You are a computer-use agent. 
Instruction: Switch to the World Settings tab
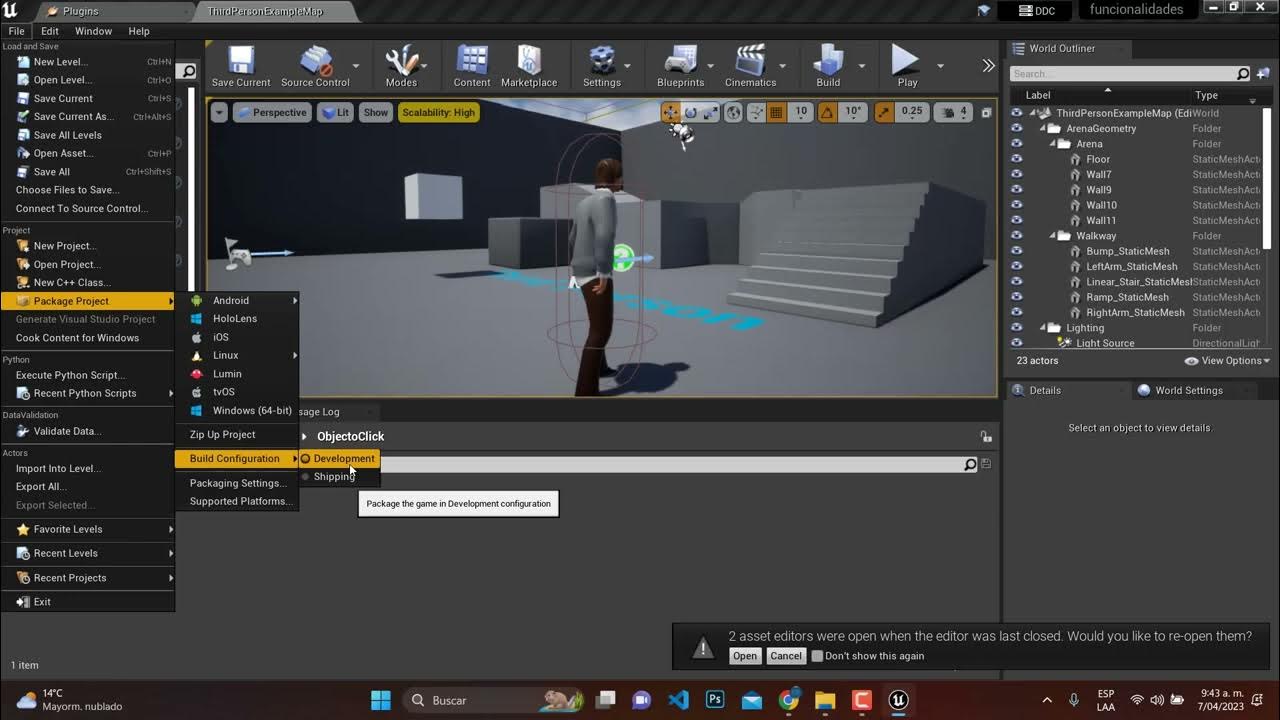tap(1188, 390)
